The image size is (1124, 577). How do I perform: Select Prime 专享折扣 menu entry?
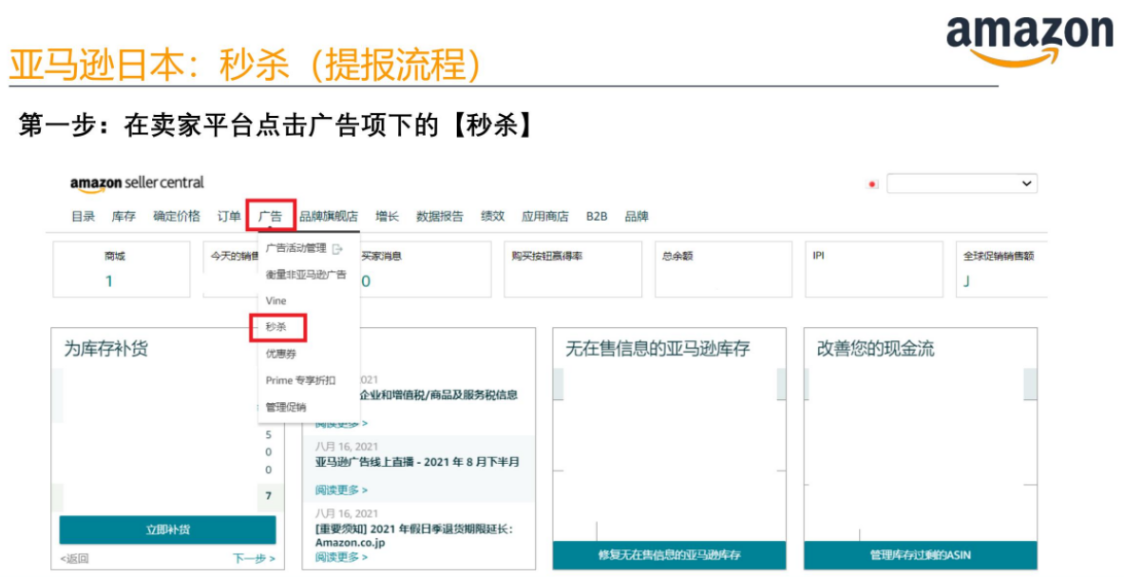pyautogui.click(x=300, y=379)
